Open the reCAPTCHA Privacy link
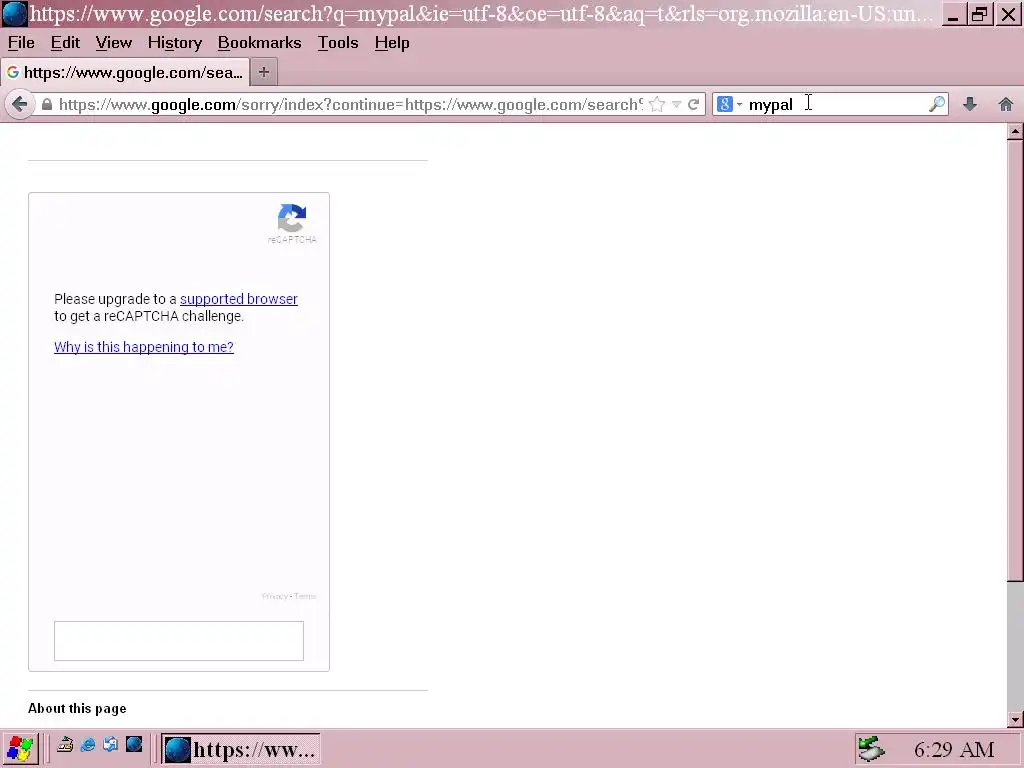The height and width of the screenshot is (768, 1024). [274, 596]
